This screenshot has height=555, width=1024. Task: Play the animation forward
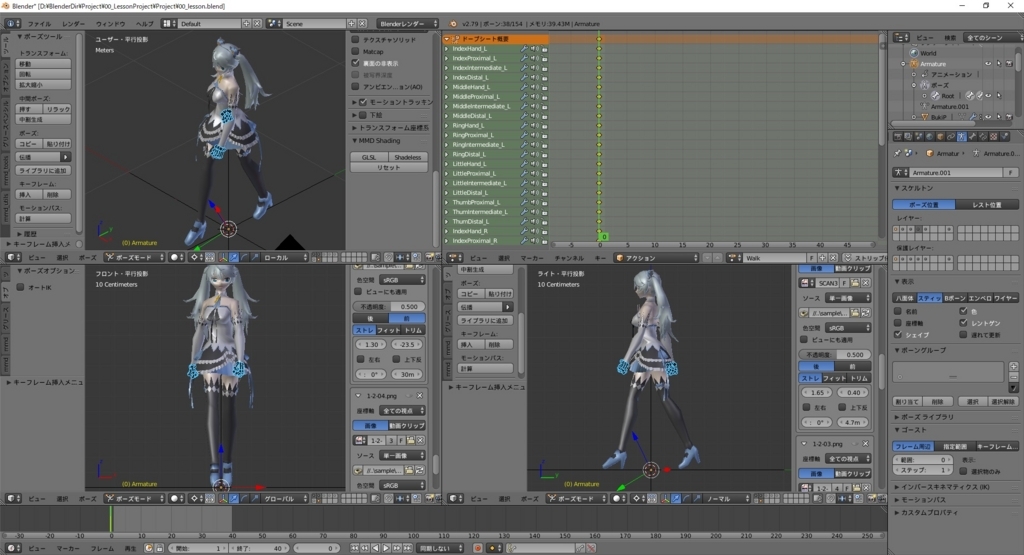pyautogui.click(x=386, y=548)
